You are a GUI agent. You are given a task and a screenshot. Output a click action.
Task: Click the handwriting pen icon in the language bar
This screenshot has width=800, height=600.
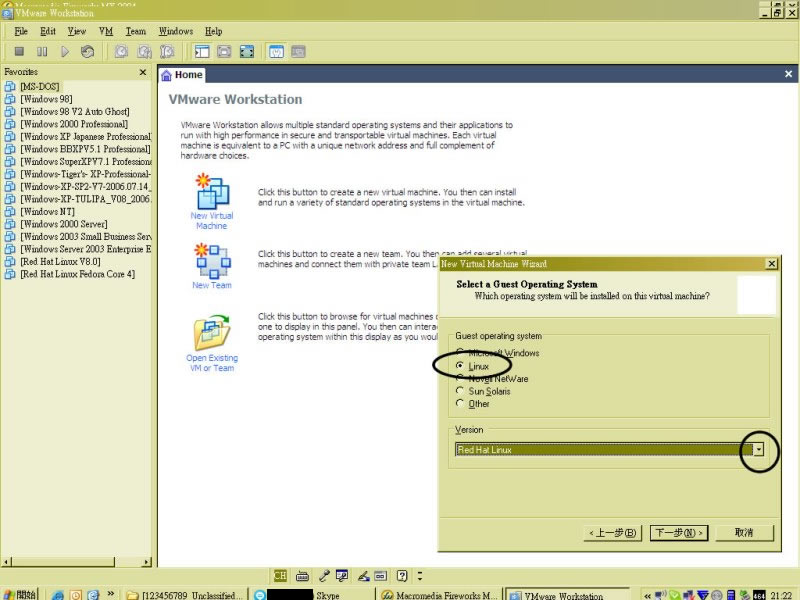[x=363, y=576]
